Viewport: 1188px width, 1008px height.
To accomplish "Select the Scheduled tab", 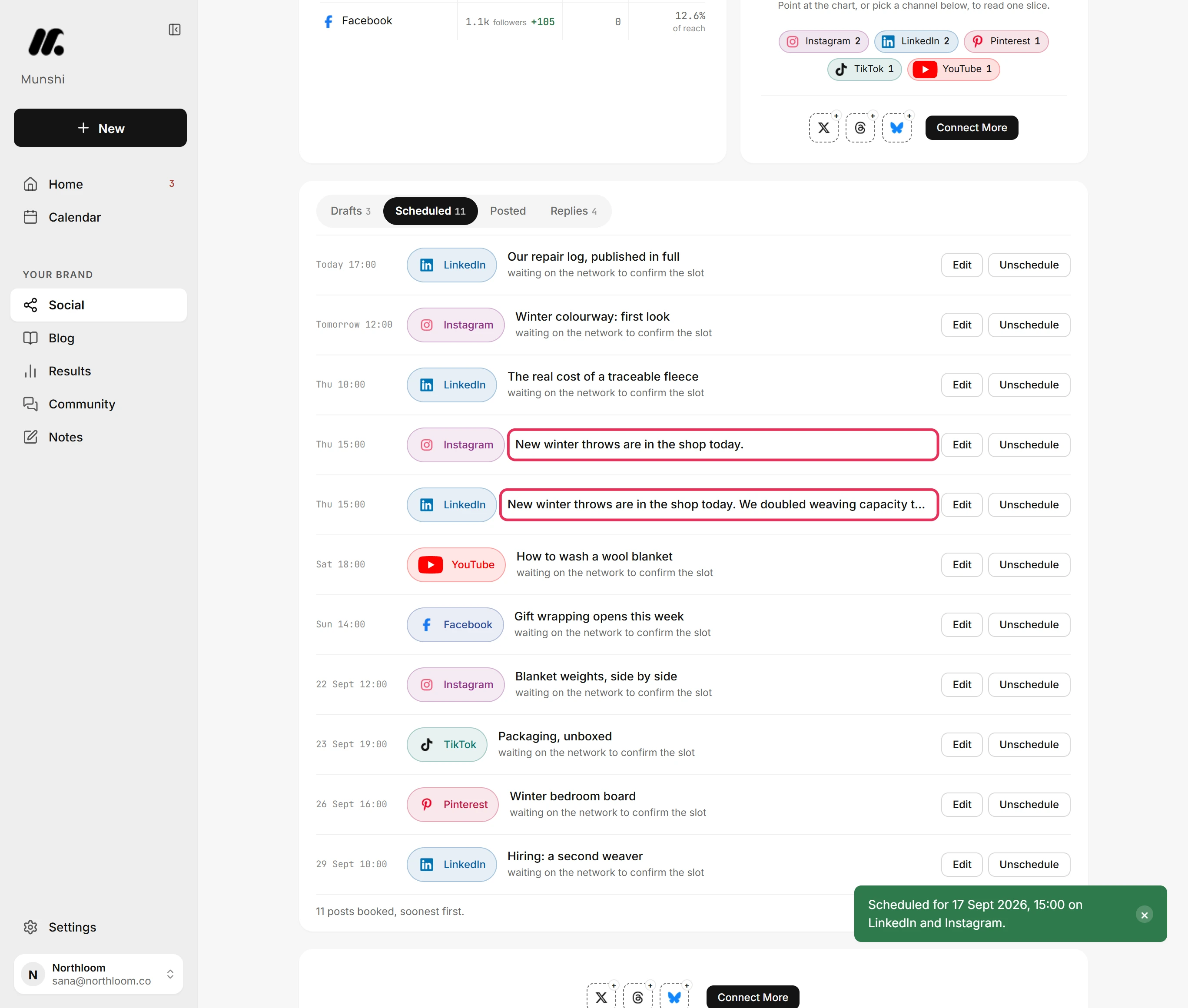I will pyautogui.click(x=430, y=211).
